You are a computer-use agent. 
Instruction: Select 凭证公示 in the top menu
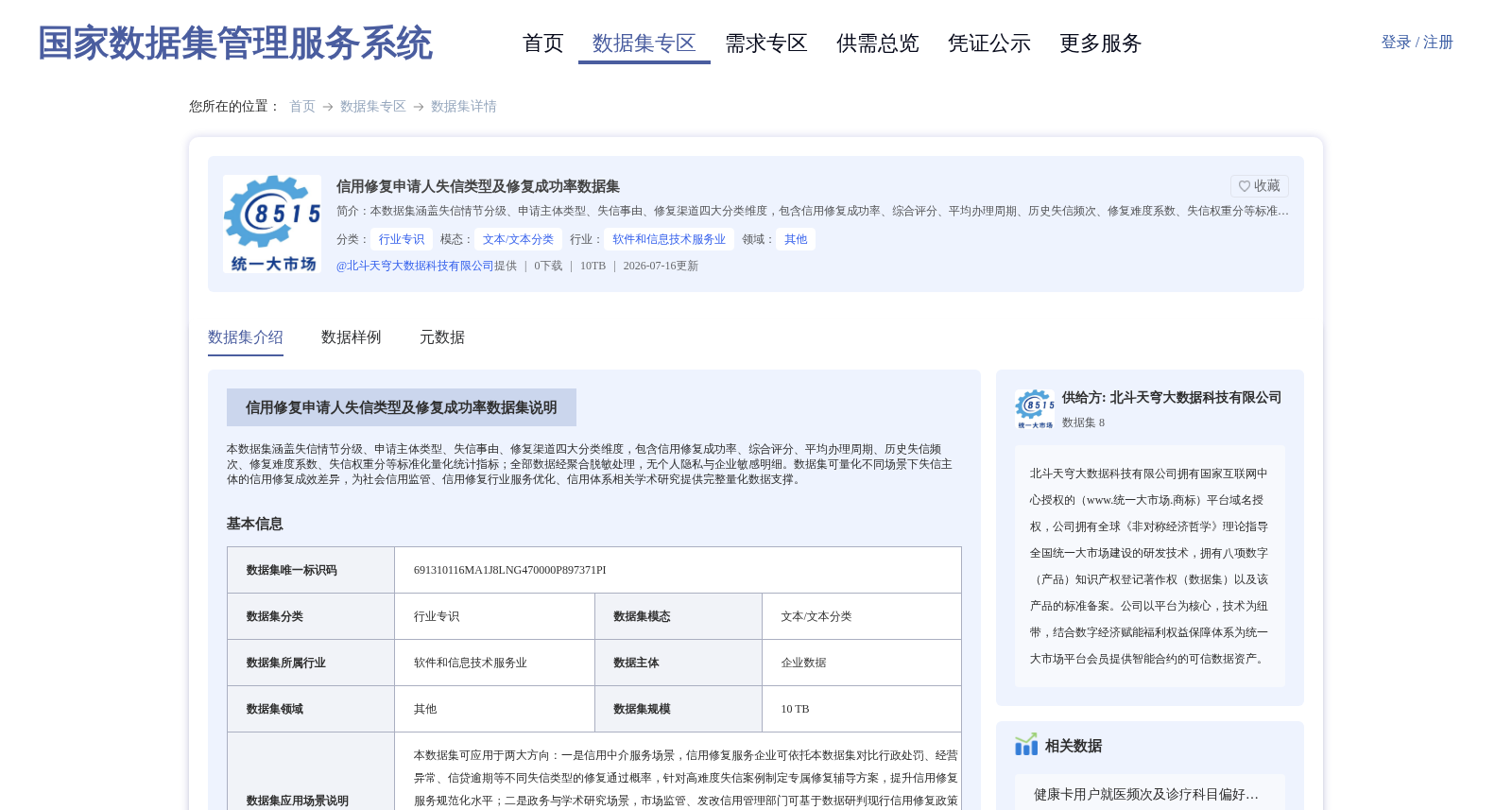coord(989,43)
